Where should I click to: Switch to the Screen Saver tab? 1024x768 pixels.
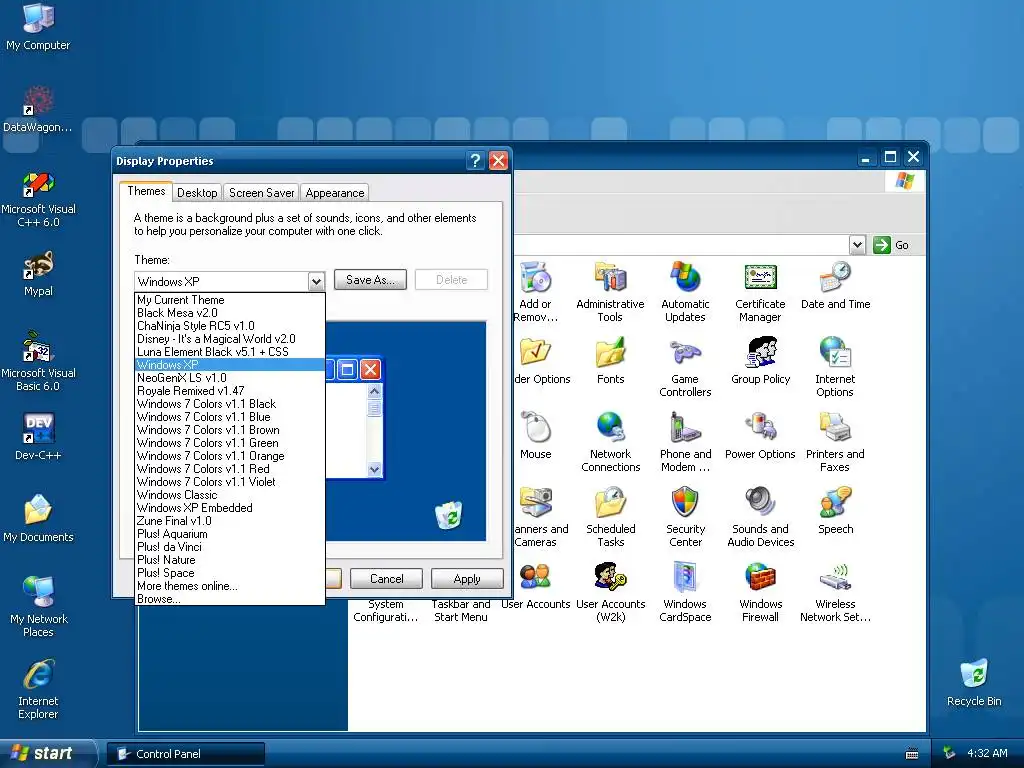tap(261, 193)
